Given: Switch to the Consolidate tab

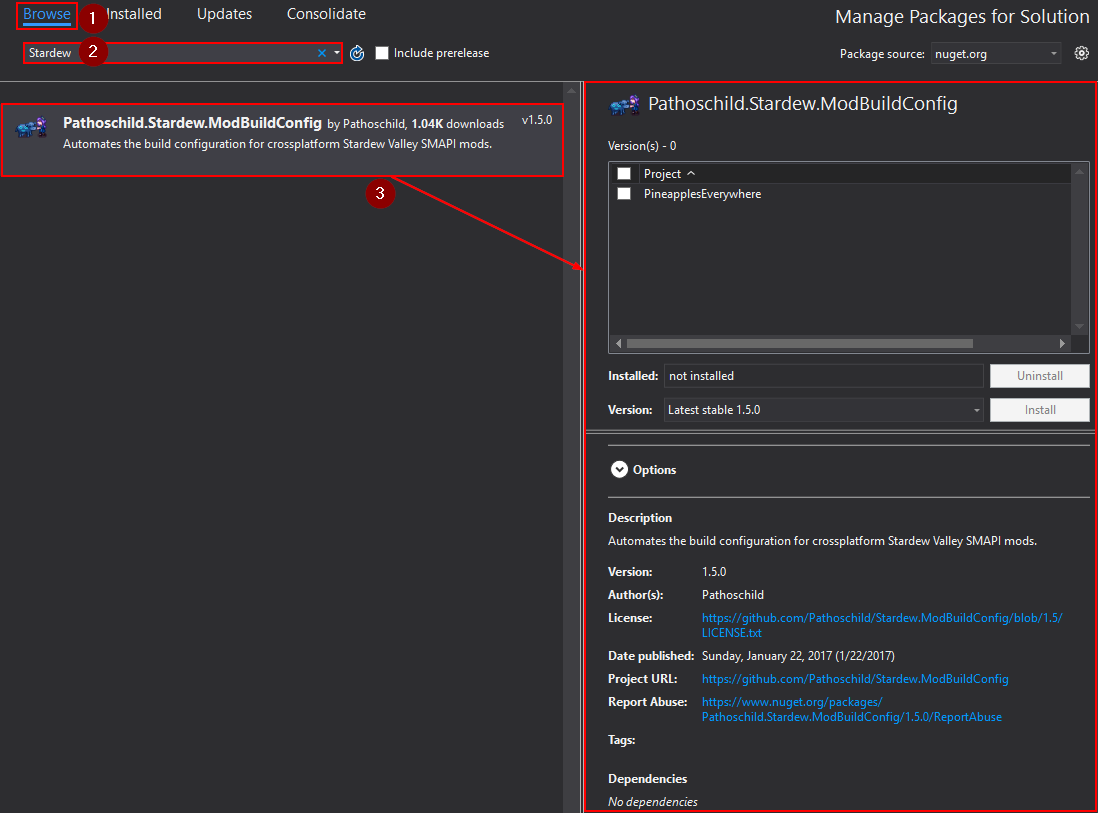Looking at the screenshot, I should (326, 14).
